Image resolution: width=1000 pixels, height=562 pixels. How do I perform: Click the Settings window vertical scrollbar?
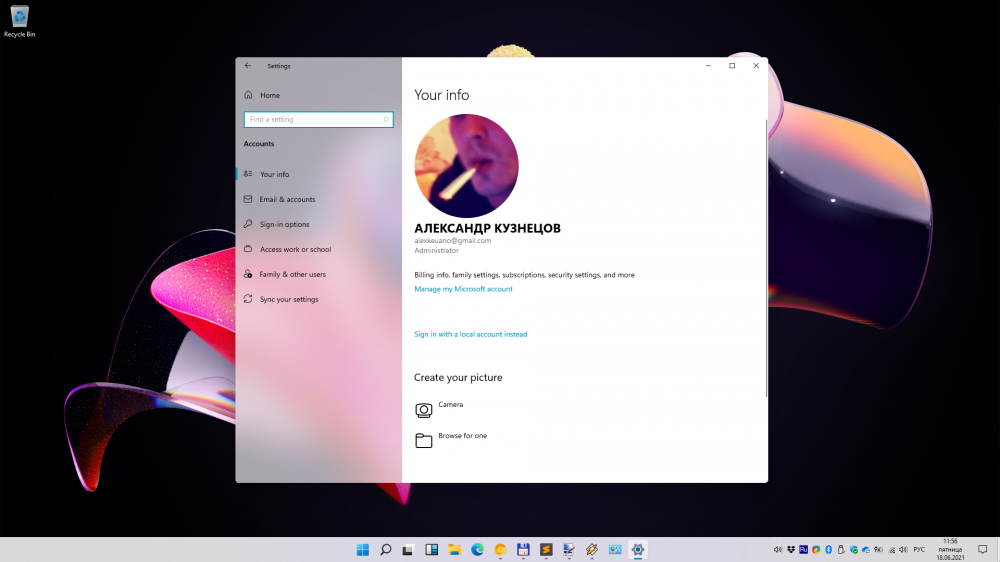[766, 257]
